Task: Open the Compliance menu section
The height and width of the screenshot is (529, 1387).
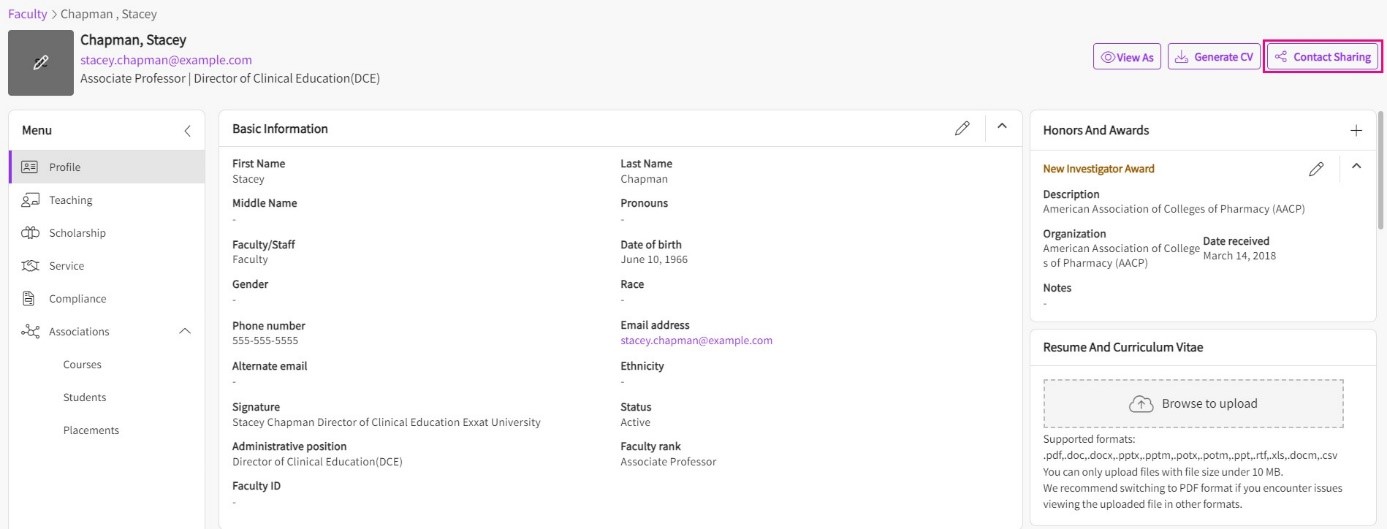Action: [77, 299]
